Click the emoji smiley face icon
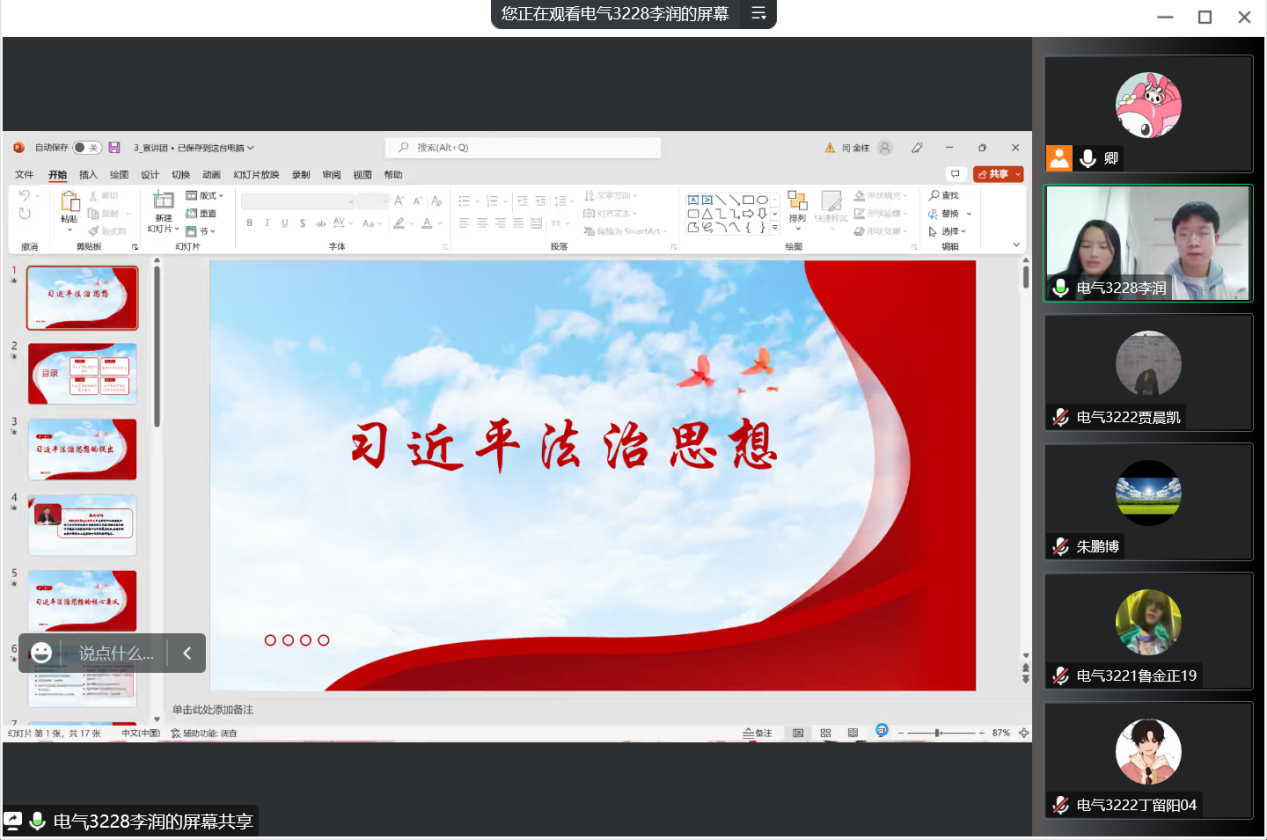Image resolution: width=1267 pixels, height=840 pixels. 41,653
